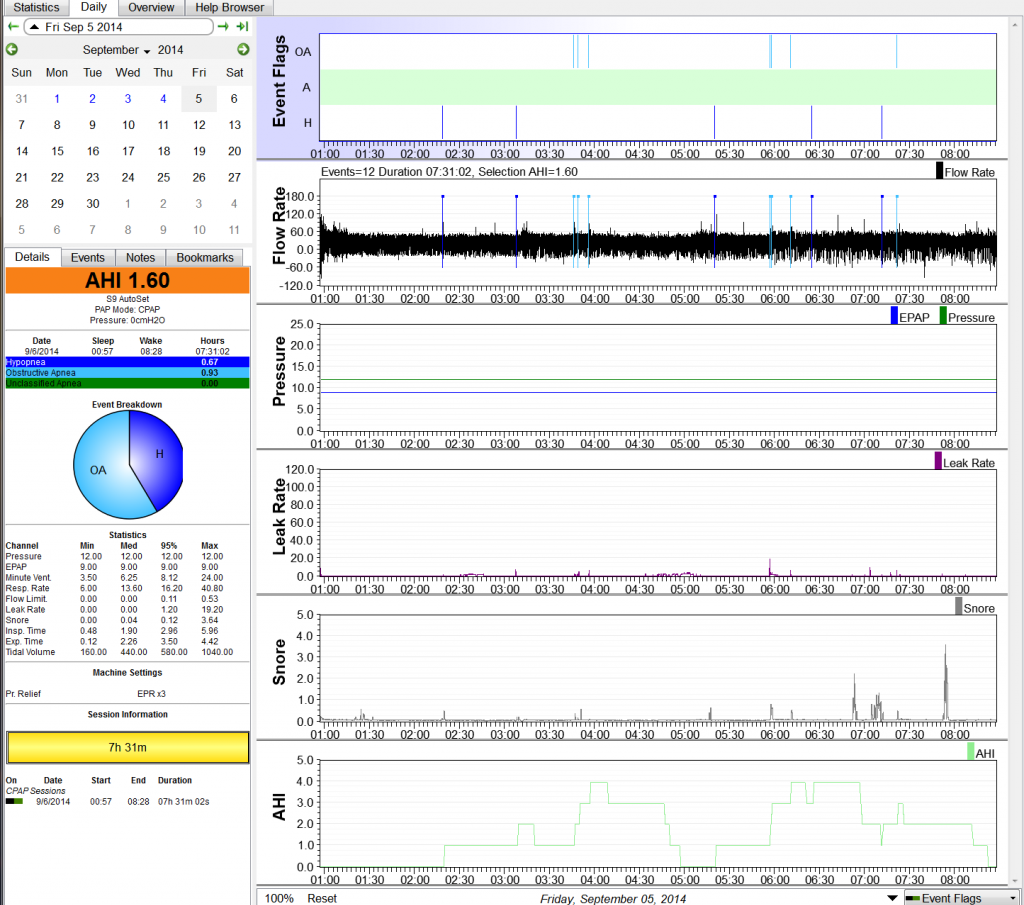Click the Friday, September 05, 2014 status text
Viewport: 1024px width, 905px height.
613,898
